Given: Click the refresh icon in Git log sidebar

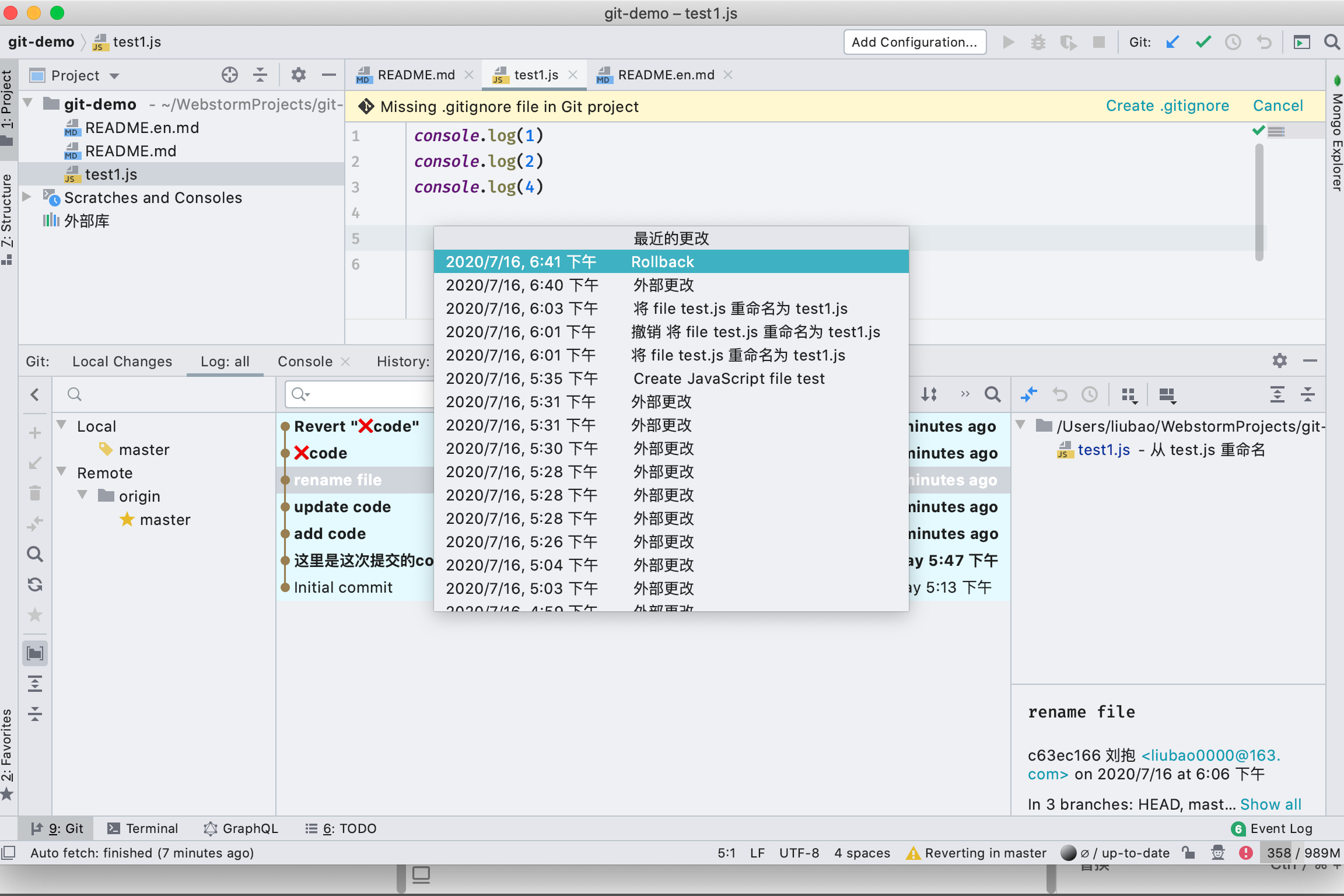Looking at the screenshot, I should click(x=35, y=584).
